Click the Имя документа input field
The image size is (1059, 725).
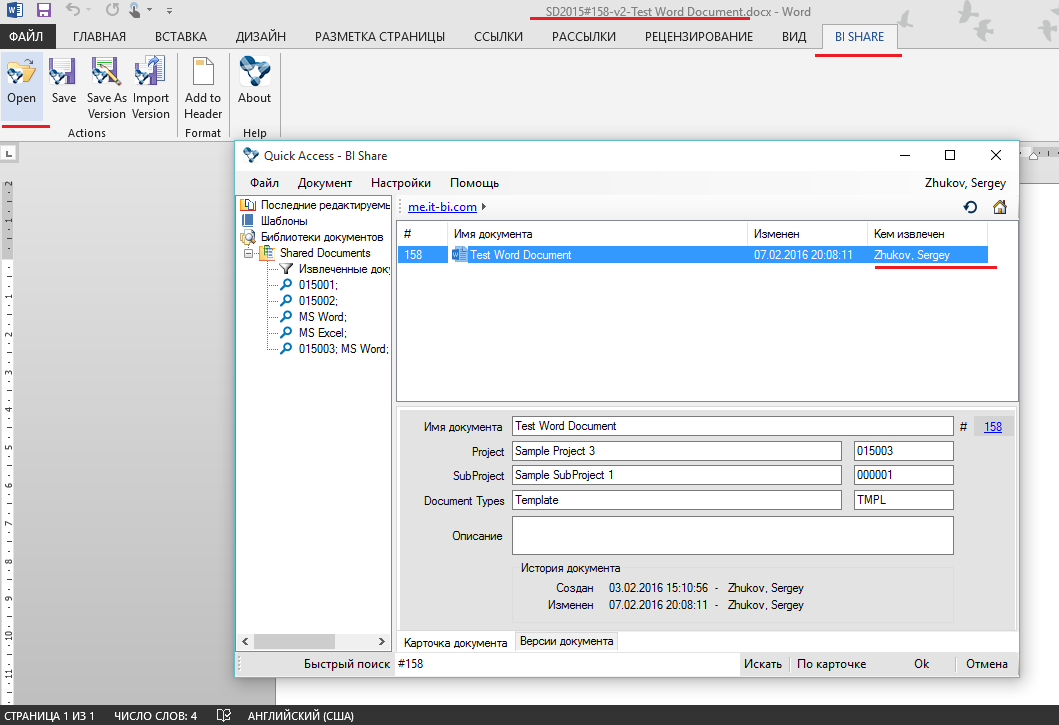point(733,426)
